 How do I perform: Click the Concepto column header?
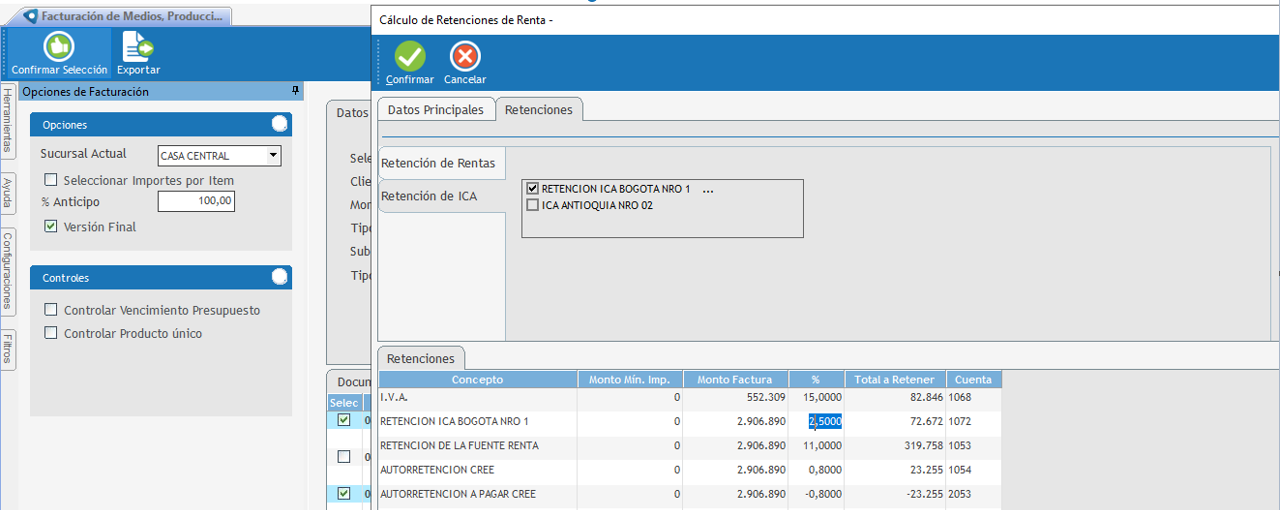point(477,380)
